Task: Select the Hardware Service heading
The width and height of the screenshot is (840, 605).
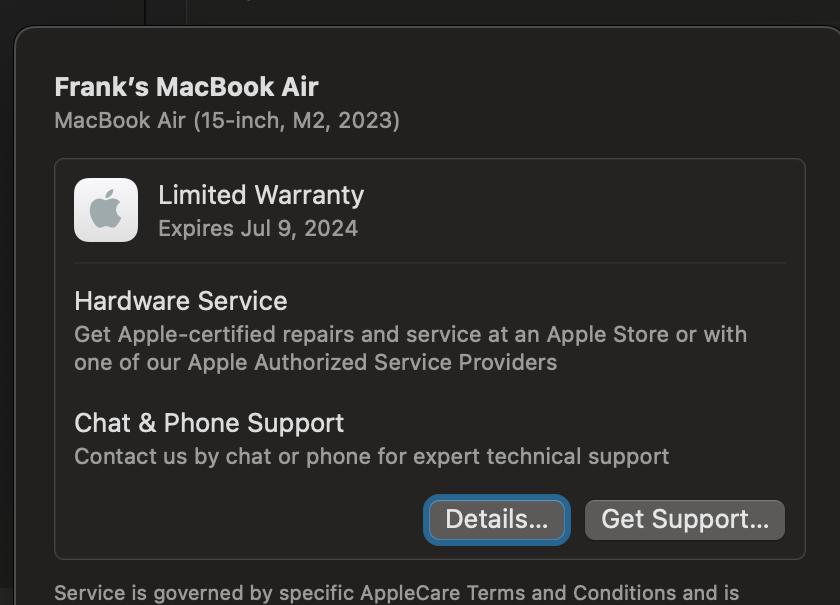Action: (181, 301)
